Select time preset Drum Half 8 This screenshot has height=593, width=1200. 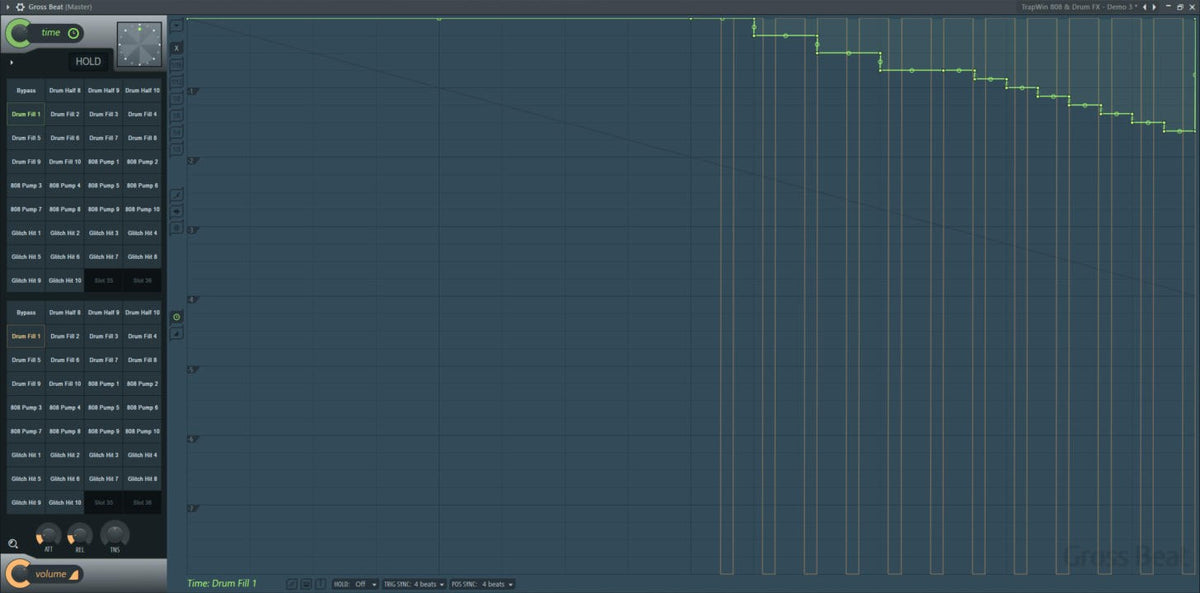tap(65, 90)
